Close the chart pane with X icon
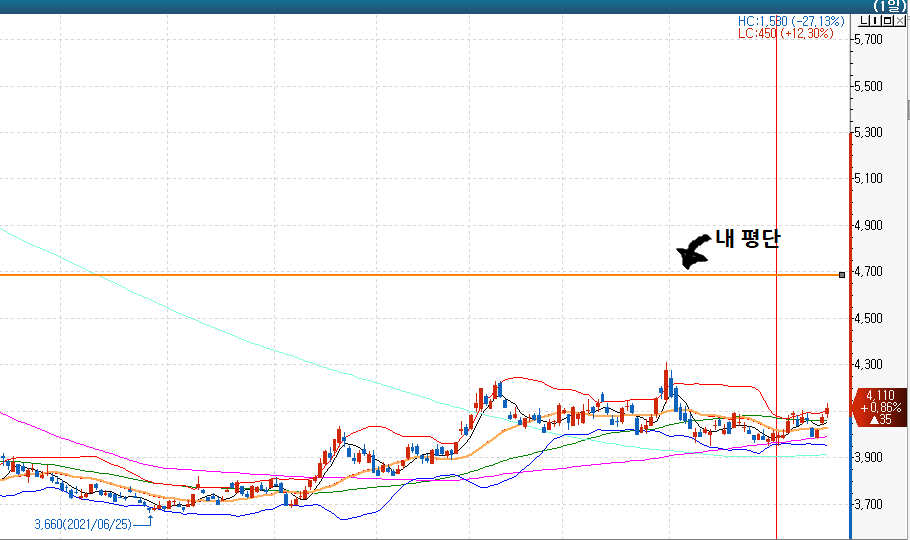 tap(901, 21)
